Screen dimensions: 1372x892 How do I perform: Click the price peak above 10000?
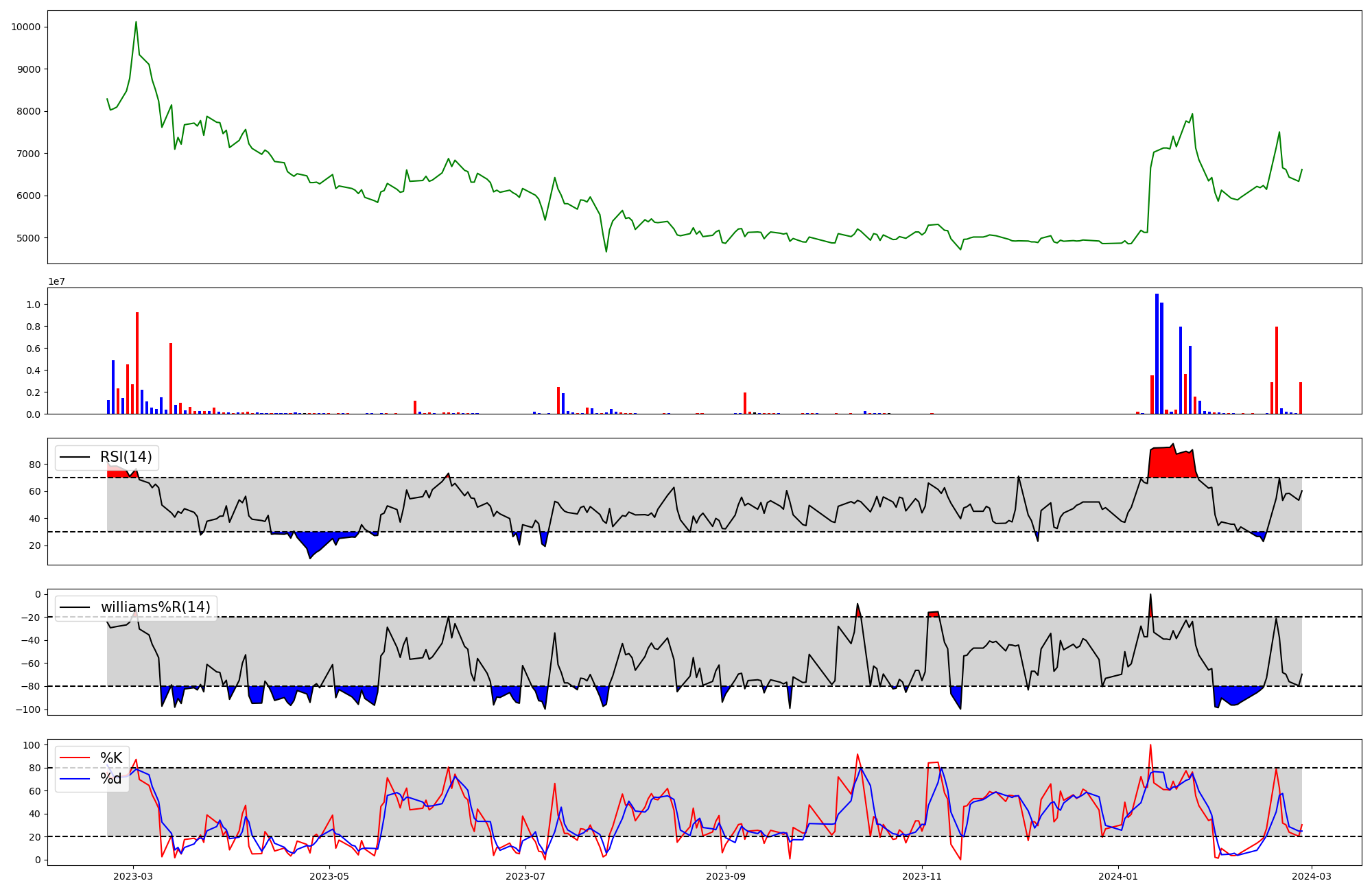(136, 23)
